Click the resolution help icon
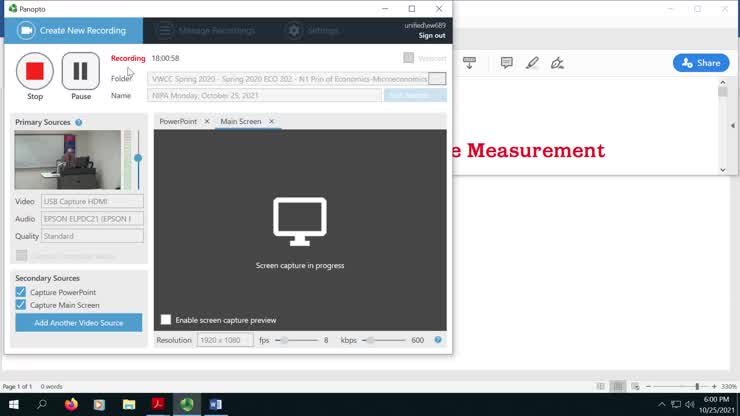Image resolution: width=740 pixels, height=416 pixels. (438, 340)
